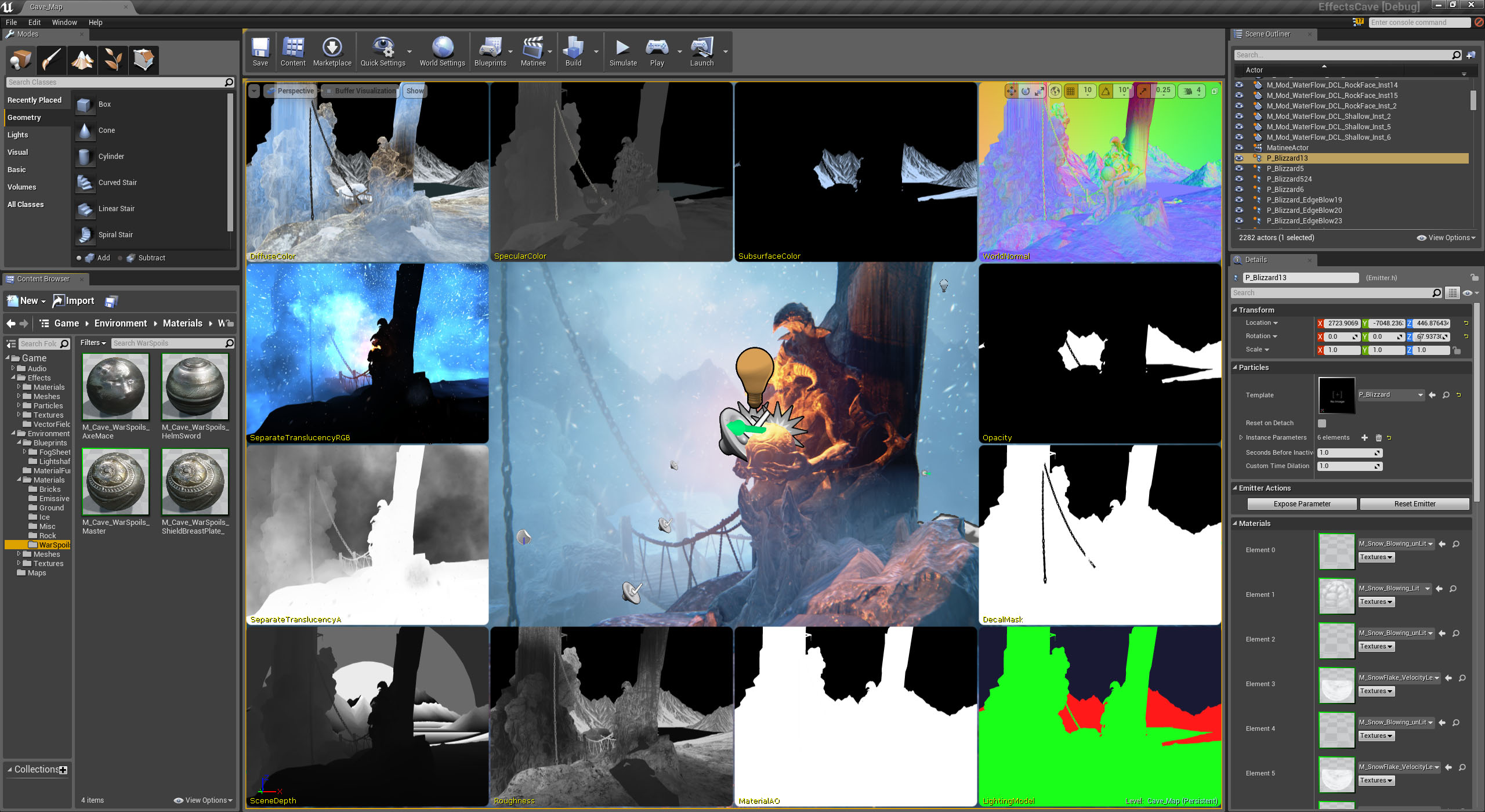Toggle grid snapping in the viewport
The width and height of the screenshot is (1485, 812).
click(x=1071, y=91)
